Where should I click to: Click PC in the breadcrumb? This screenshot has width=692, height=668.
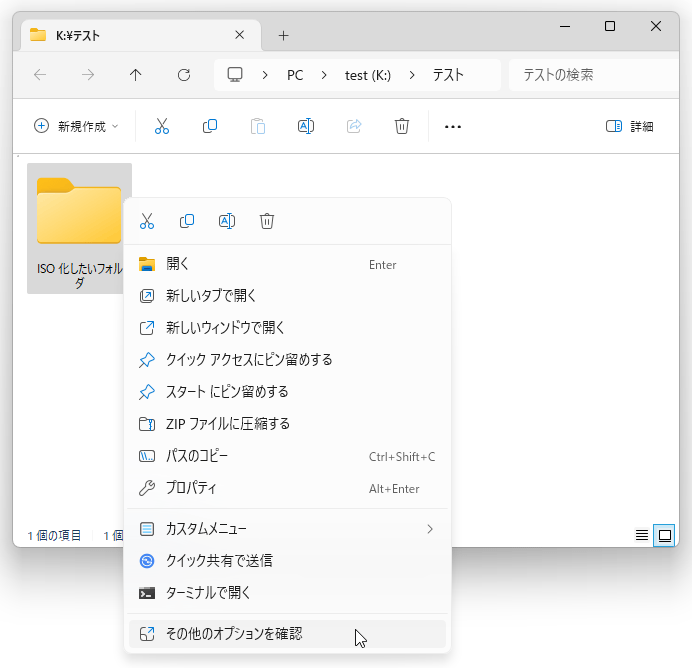[x=295, y=75]
